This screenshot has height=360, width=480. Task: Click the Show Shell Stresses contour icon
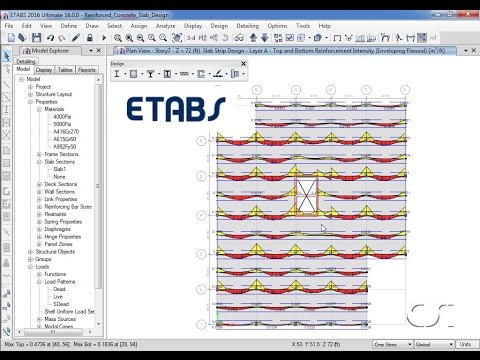click(x=371, y=38)
